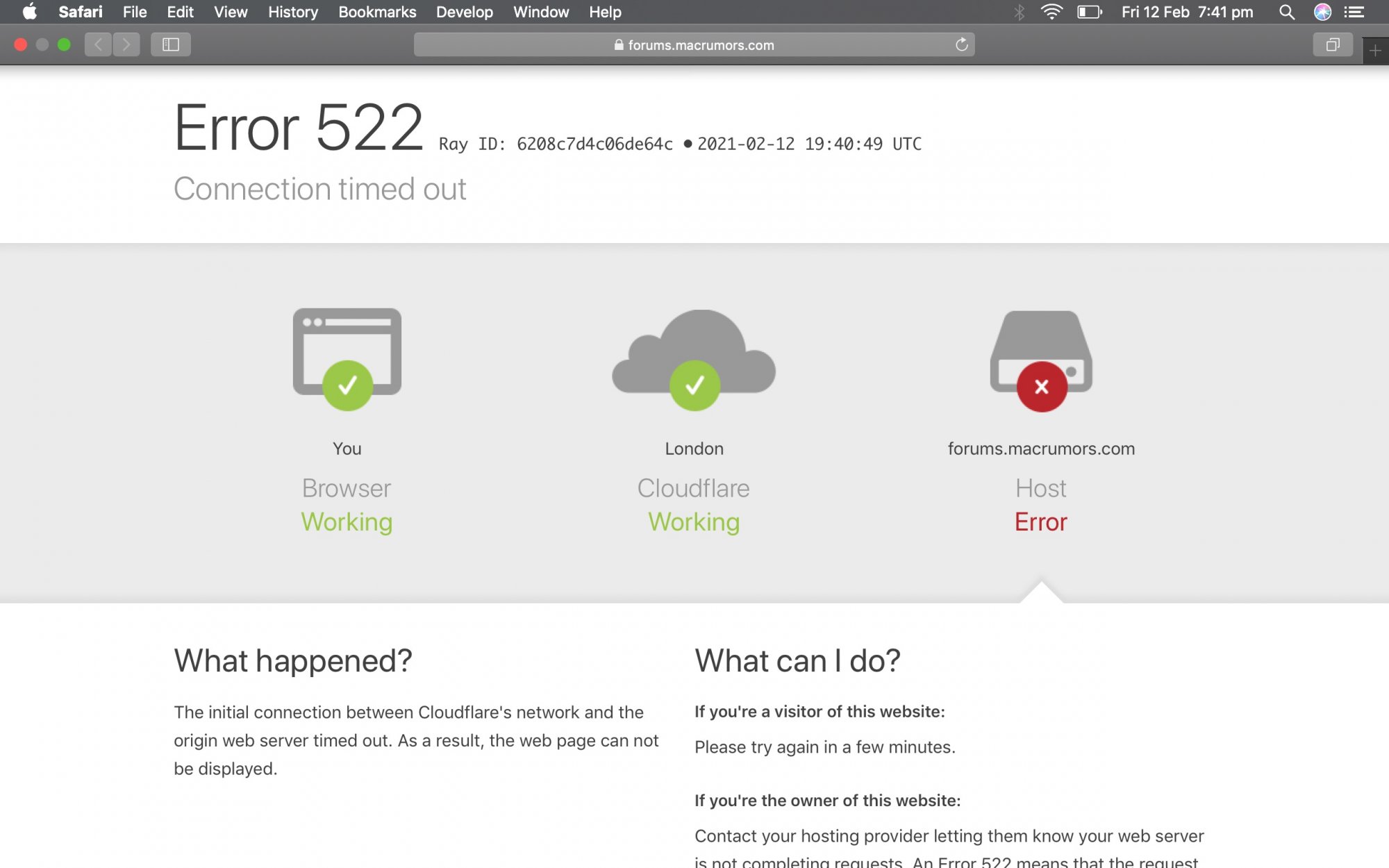Open the date and time display
The height and width of the screenshot is (868, 1389).
[1187, 12]
